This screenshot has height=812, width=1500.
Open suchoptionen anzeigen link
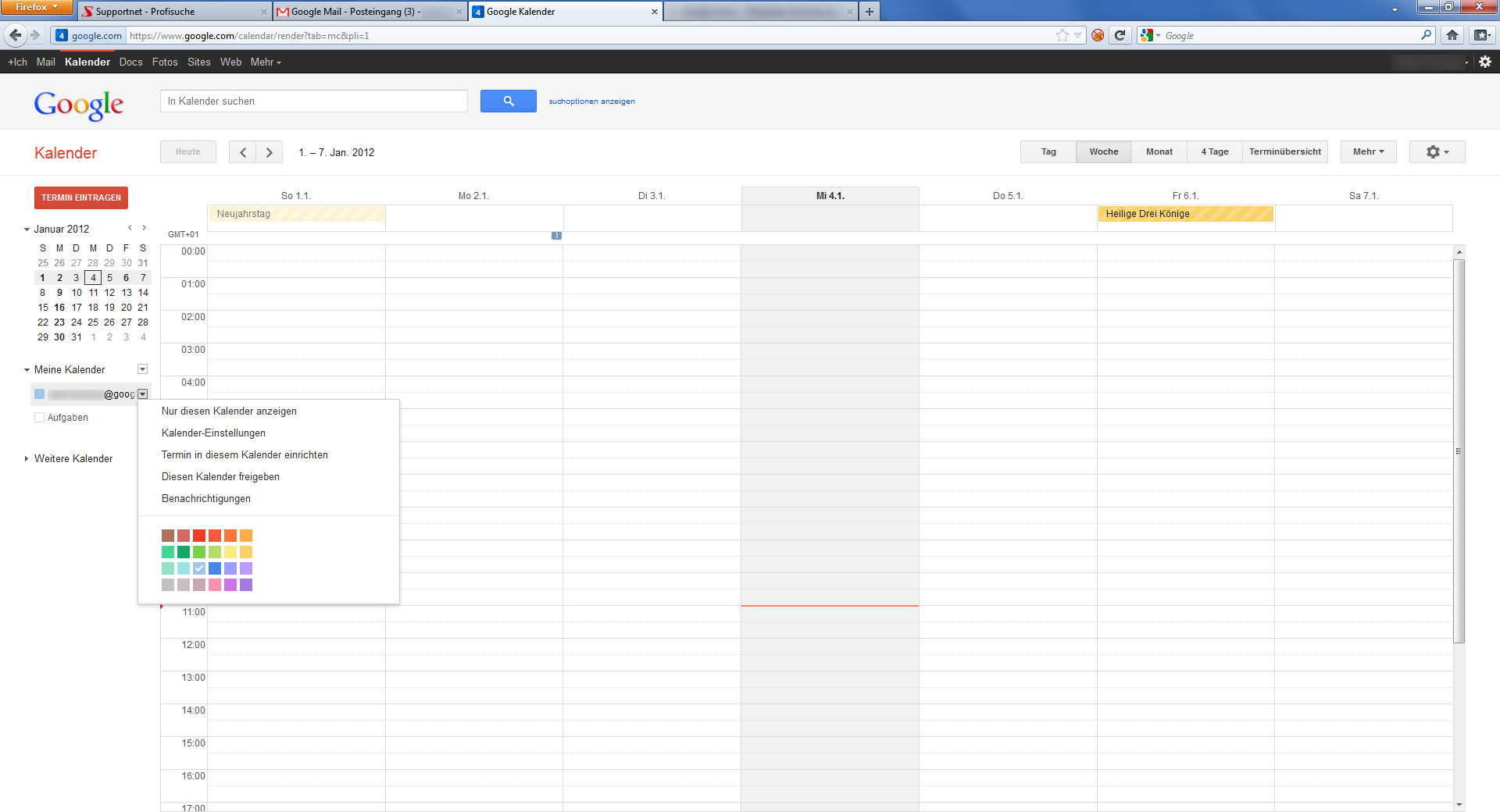point(591,101)
